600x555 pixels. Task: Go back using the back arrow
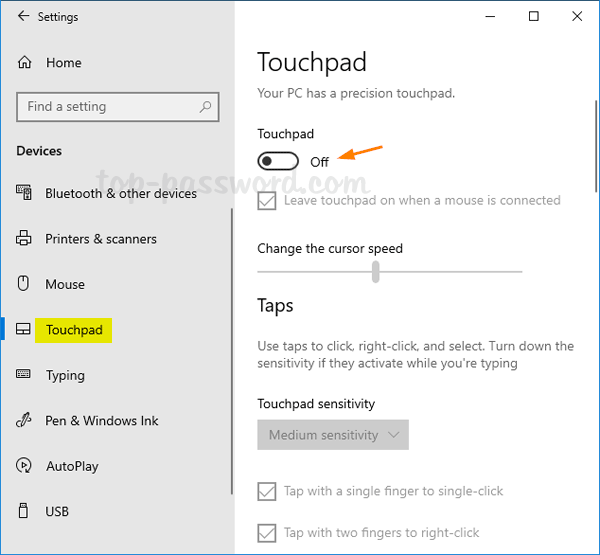(x=19, y=17)
